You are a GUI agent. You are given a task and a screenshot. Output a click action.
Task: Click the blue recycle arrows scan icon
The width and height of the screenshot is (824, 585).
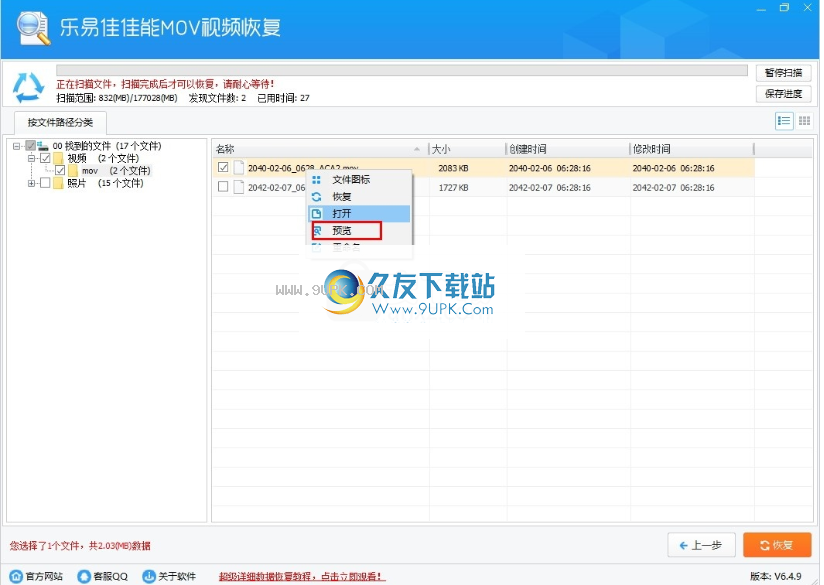pyautogui.click(x=28, y=87)
